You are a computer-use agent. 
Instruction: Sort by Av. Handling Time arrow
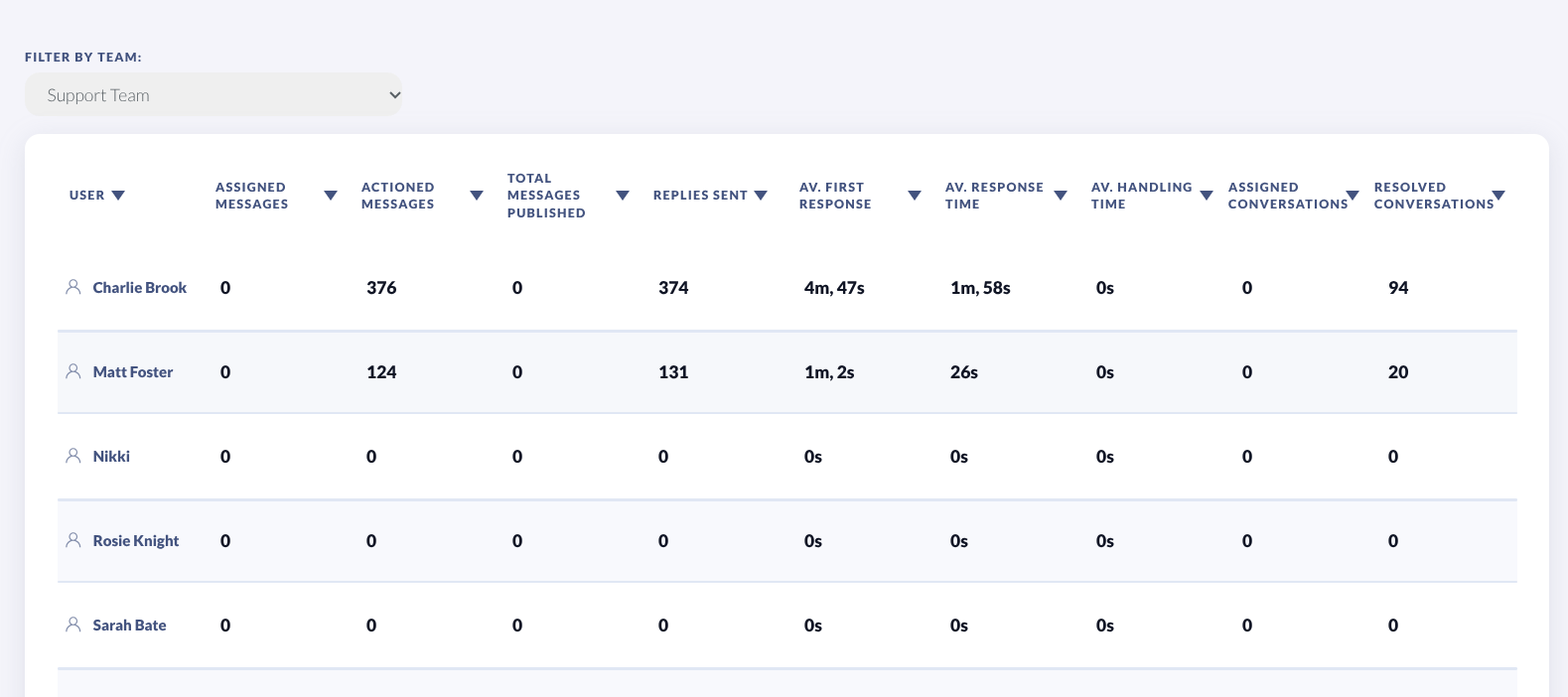pos(1207,196)
